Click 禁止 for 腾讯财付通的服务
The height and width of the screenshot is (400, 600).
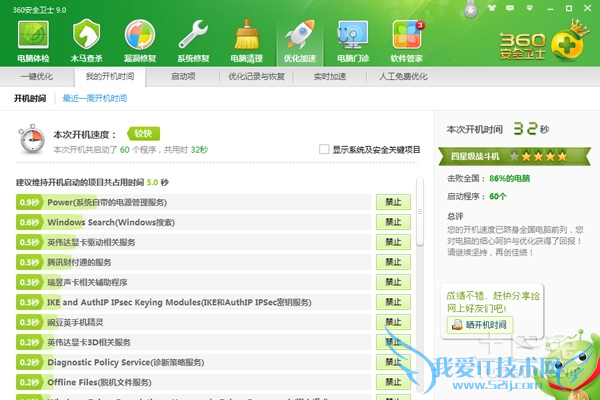click(393, 262)
